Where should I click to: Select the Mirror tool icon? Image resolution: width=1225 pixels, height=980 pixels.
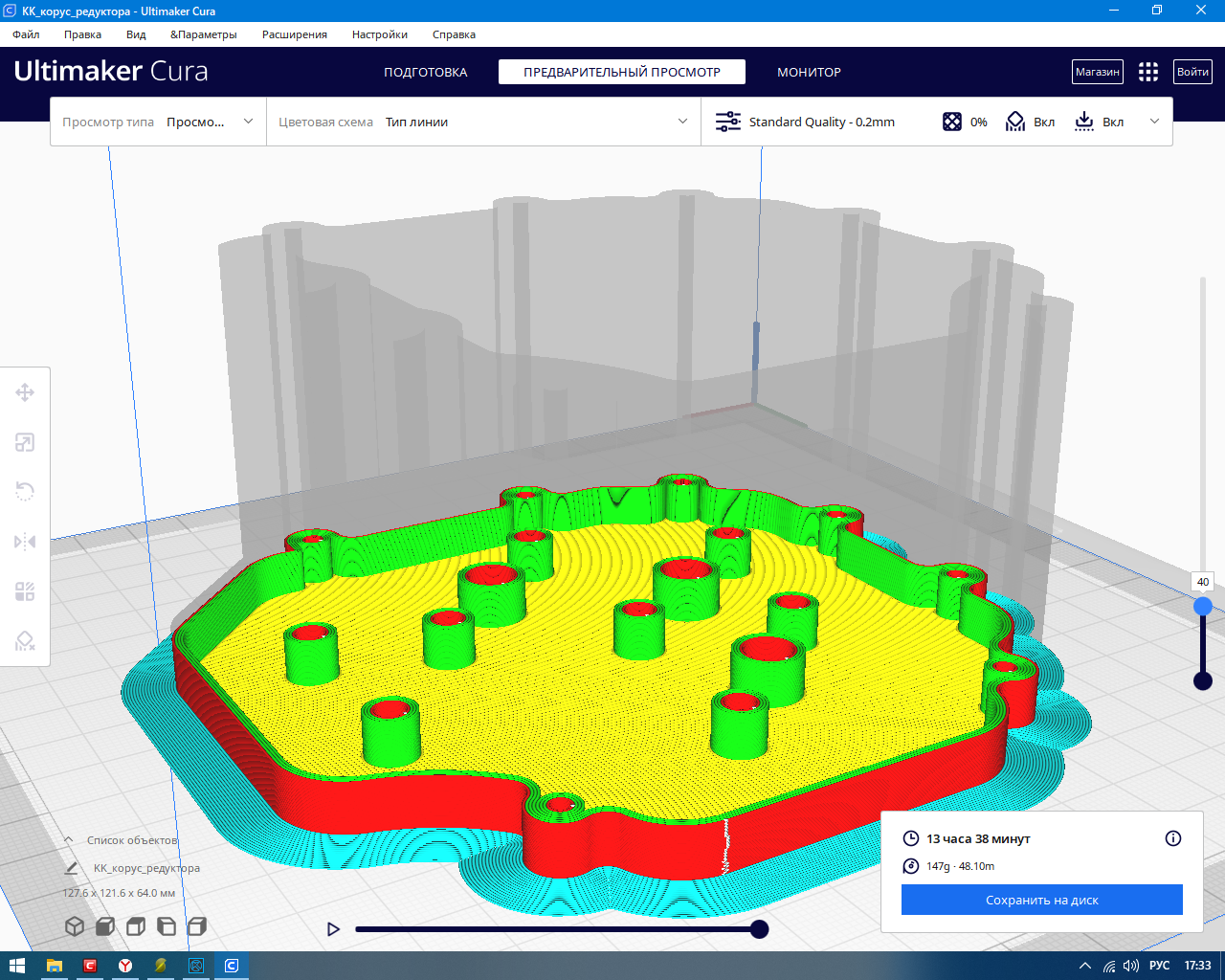pos(25,542)
